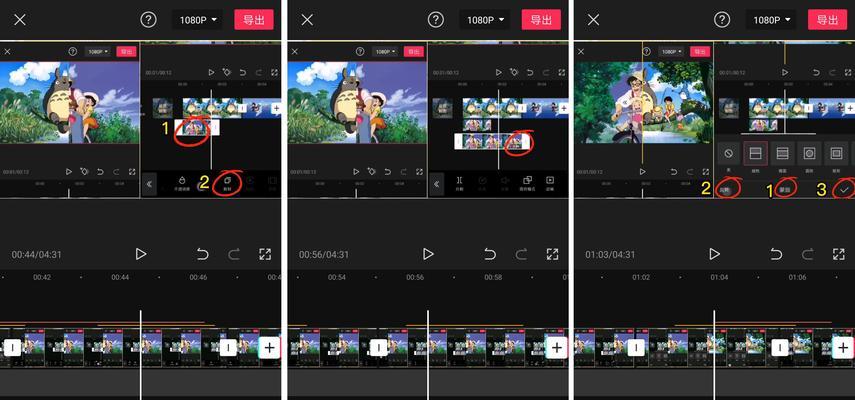Open the transition marker near 00:46 on the timeline
The height and width of the screenshot is (400, 855).
(228, 347)
